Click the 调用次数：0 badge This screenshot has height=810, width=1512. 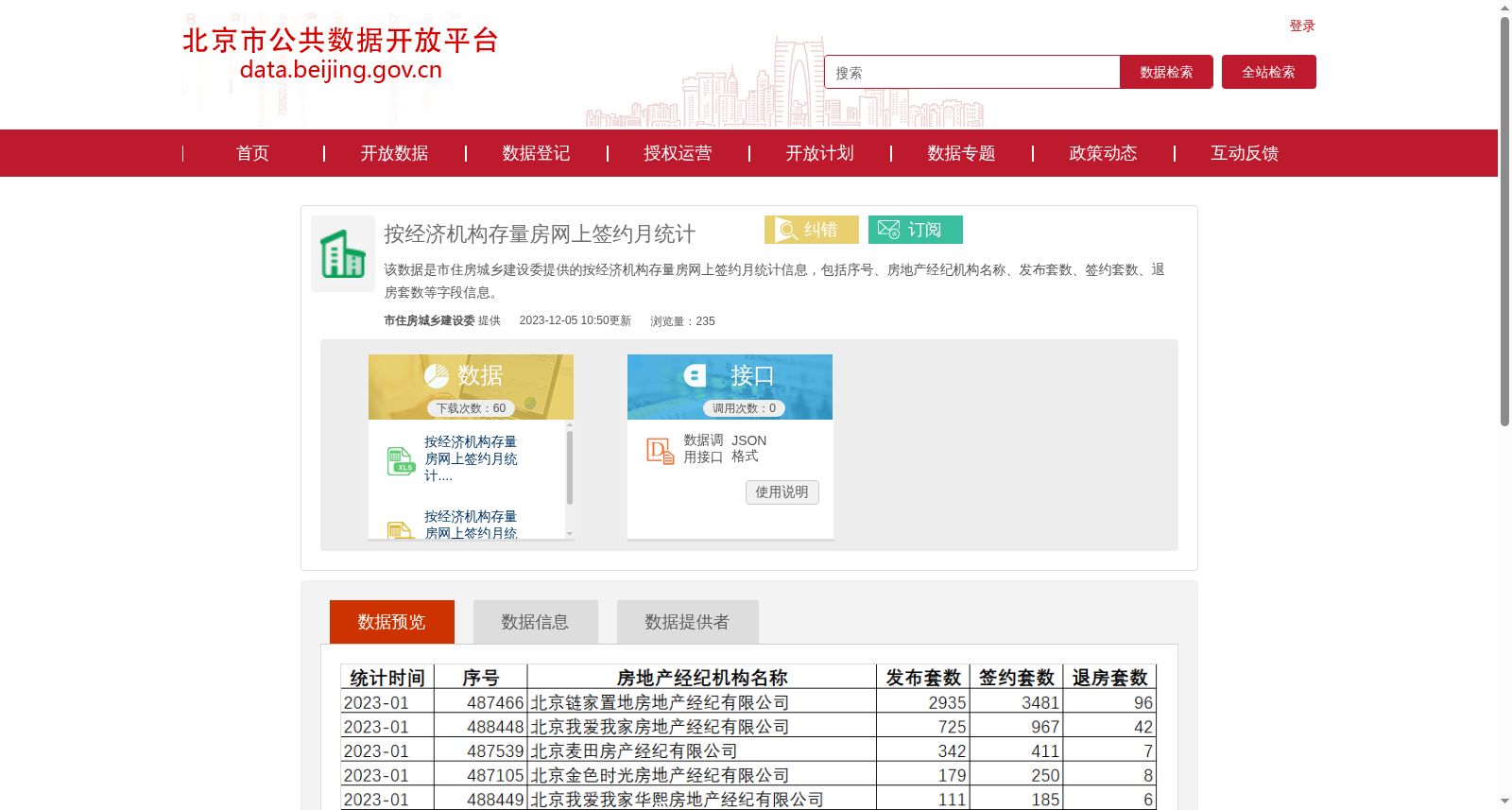pyautogui.click(x=744, y=408)
